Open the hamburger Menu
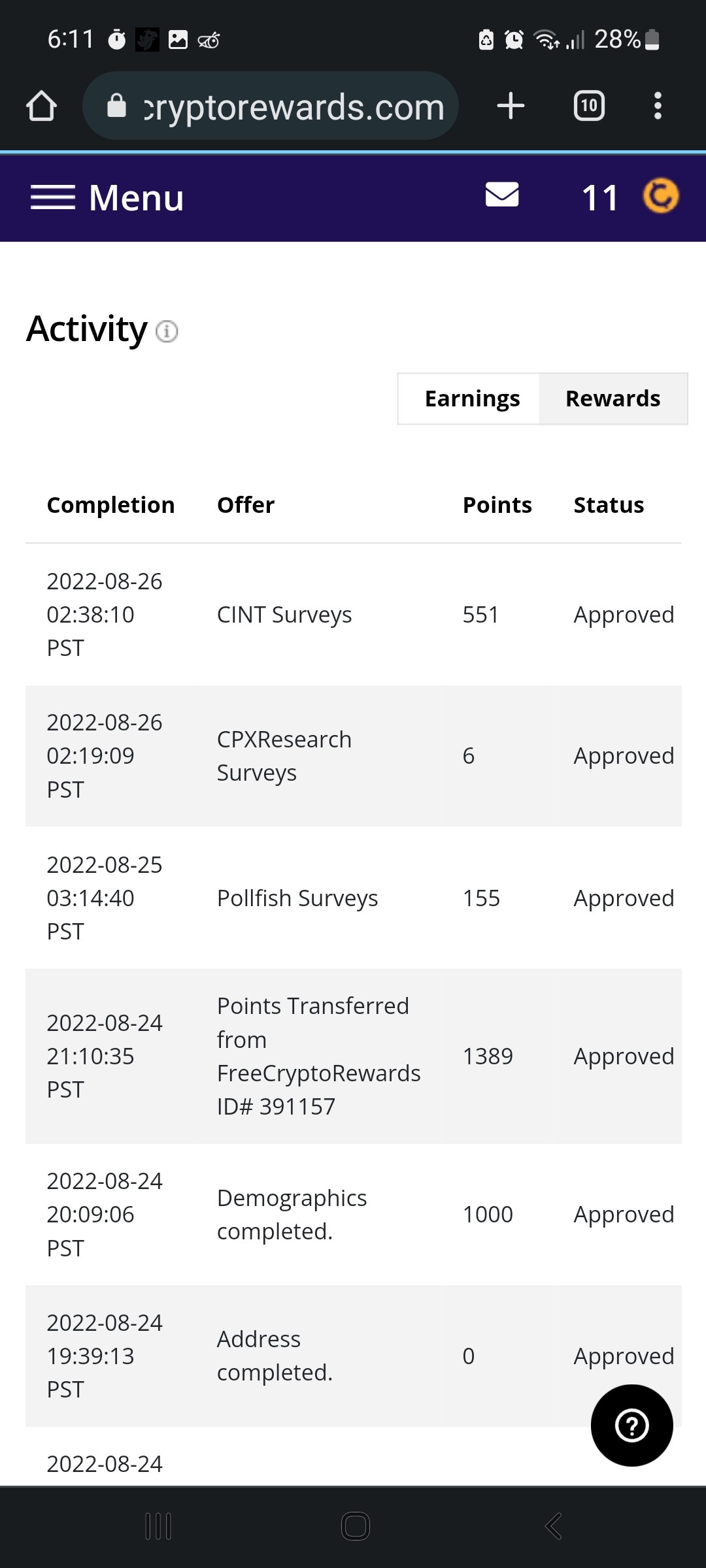706x1568 pixels. [107, 197]
